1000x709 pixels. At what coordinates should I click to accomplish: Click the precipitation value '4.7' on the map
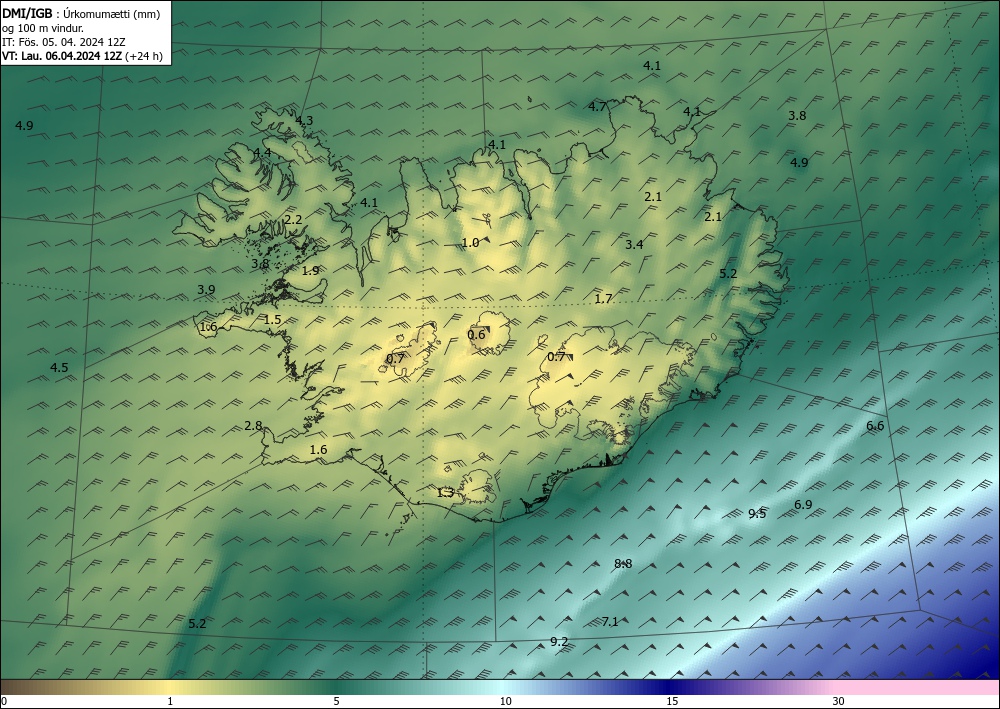(x=598, y=106)
